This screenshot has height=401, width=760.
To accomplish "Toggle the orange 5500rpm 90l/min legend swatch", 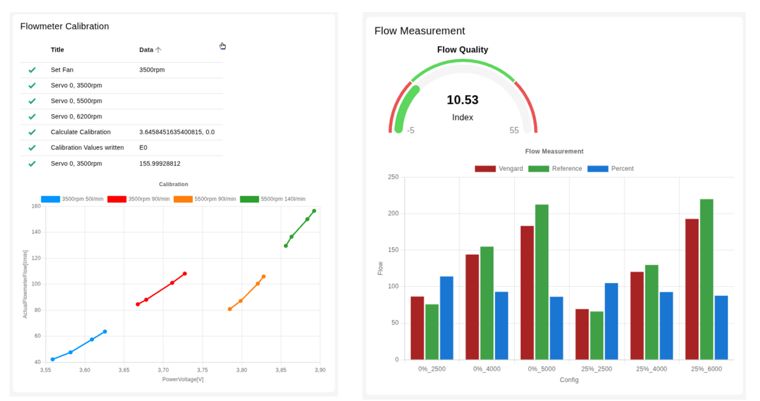I will point(183,199).
